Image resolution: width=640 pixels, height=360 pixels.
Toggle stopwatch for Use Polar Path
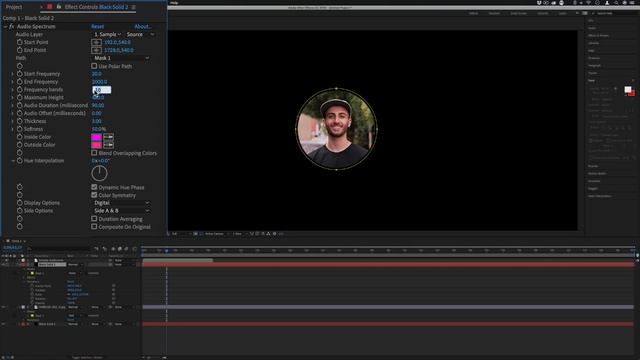(20, 66)
